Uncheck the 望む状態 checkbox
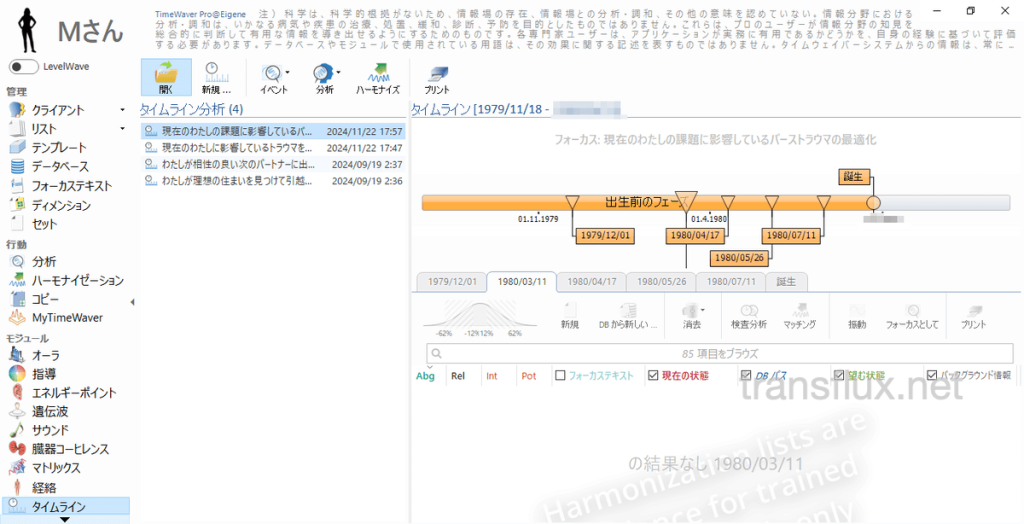Viewport: 1024px width, 524px height. pyautogui.click(x=839, y=376)
